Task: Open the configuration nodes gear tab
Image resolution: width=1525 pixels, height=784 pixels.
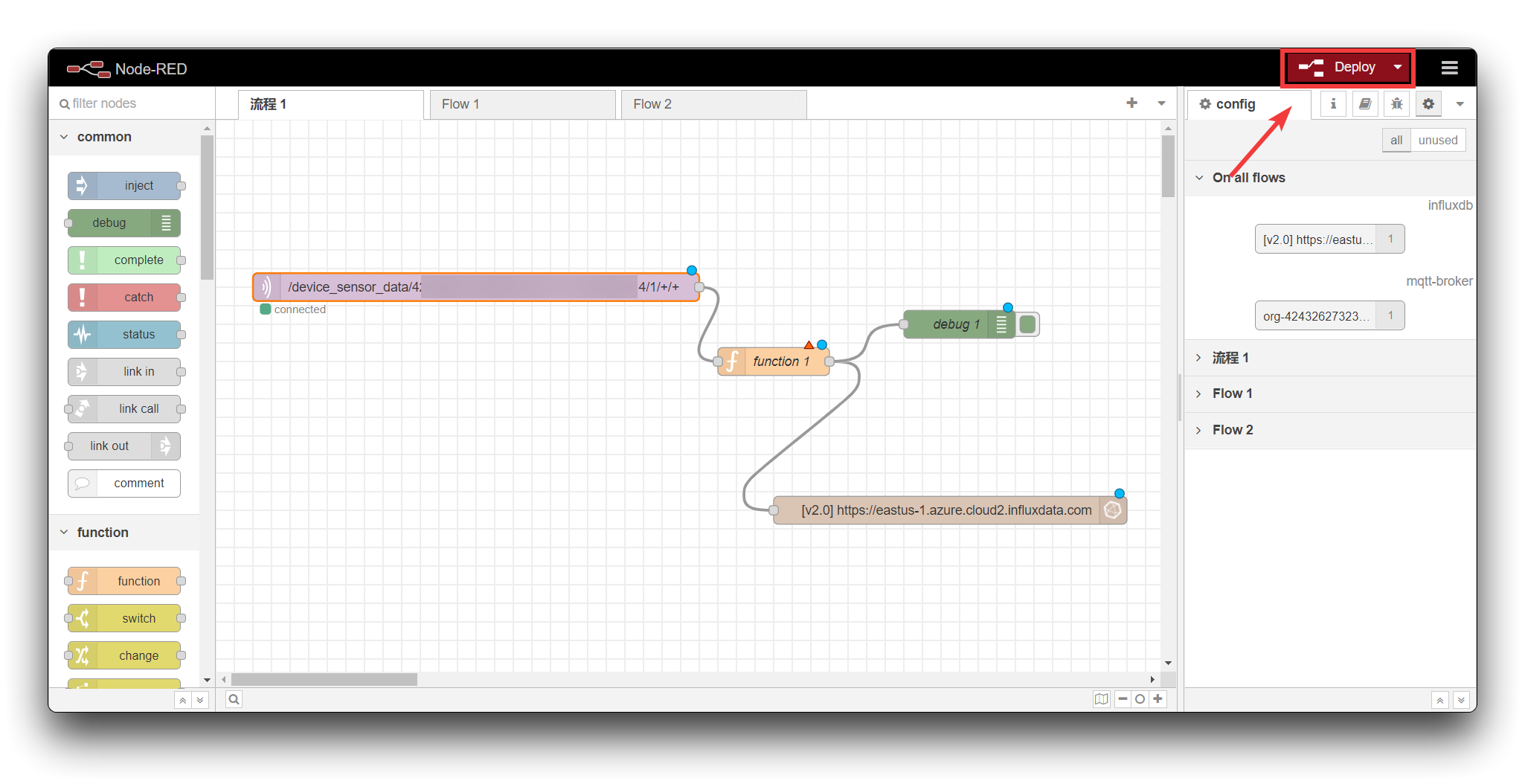Action: tap(1428, 104)
